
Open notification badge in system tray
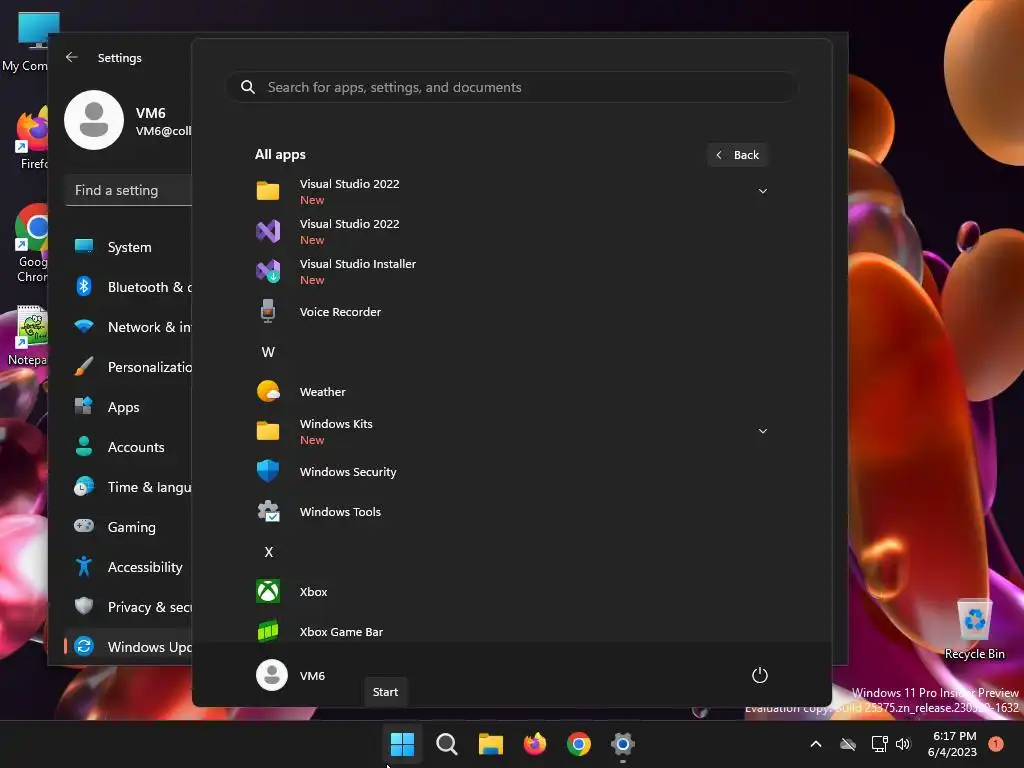pyautogui.click(x=996, y=744)
